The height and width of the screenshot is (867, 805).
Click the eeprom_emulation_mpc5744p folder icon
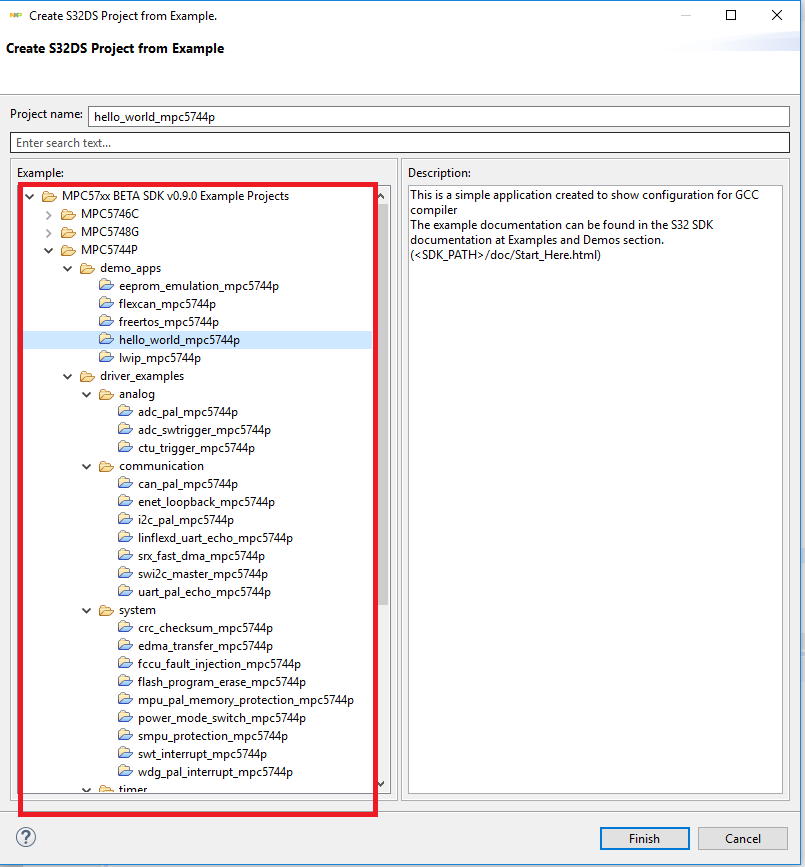[106, 285]
